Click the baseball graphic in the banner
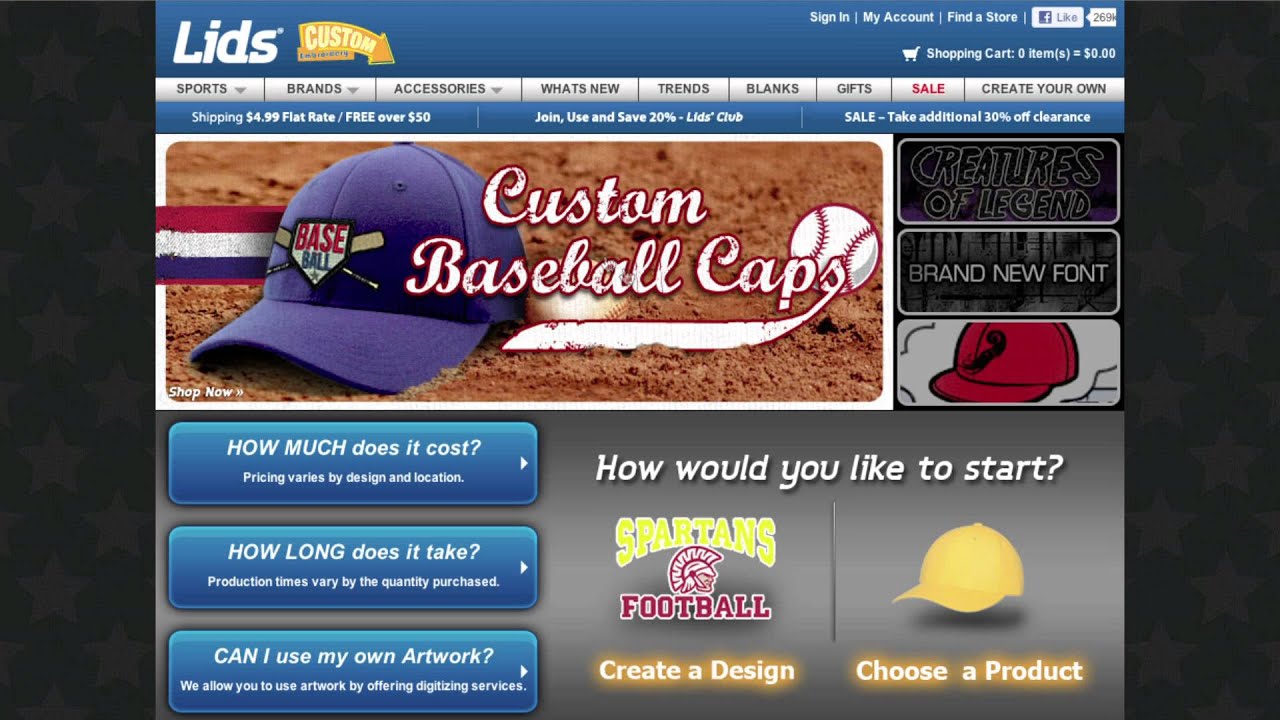Viewport: 1280px width, 720px height. (834, 247)
